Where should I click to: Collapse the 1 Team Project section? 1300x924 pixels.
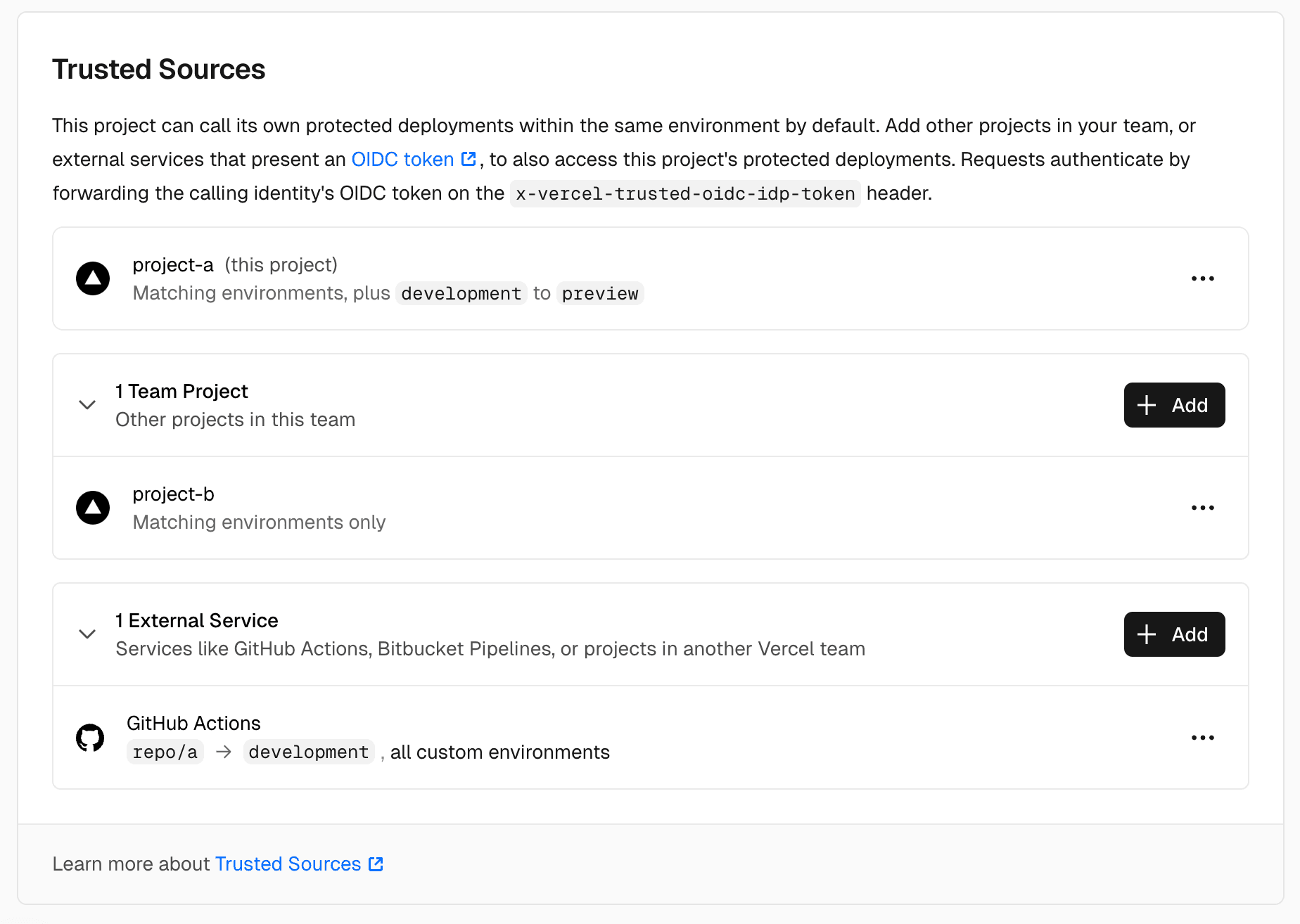[x=87, y=405]
